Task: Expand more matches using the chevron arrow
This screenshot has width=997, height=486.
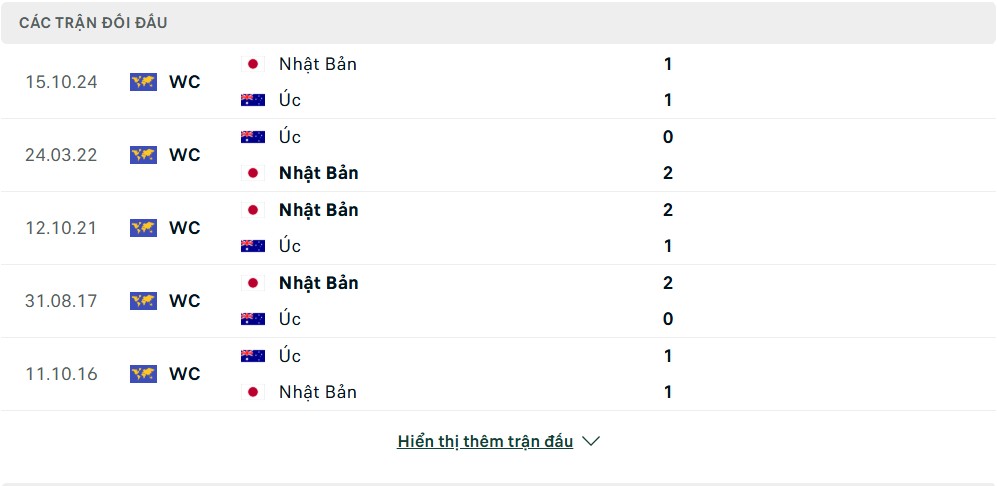Action: [591, 441]
